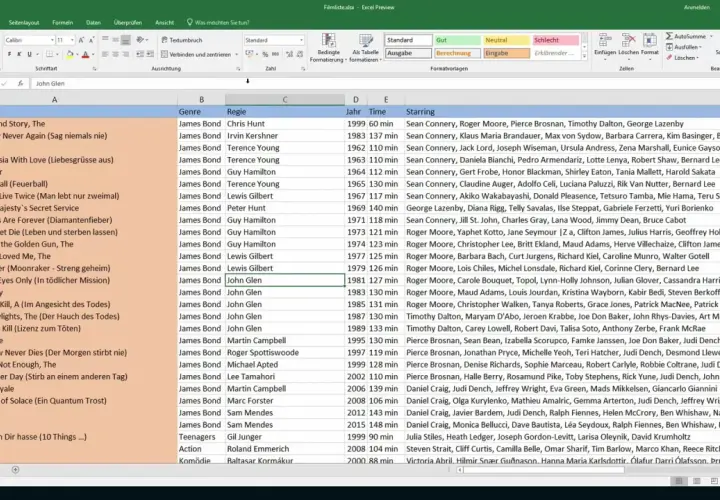Screen dimensions: 720x500
Task: Align text left
Action: pyautogui.click(x=105, y=54)
